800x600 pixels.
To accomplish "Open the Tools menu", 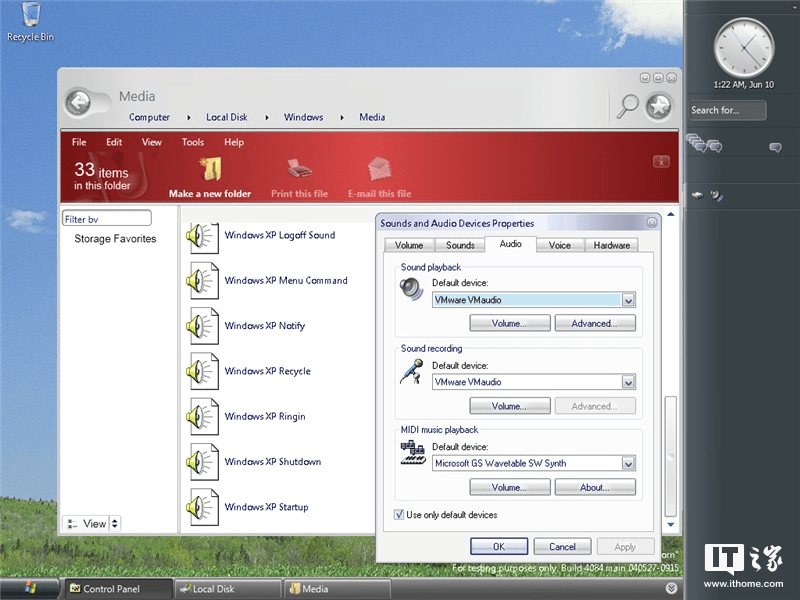I will (192, 142).
